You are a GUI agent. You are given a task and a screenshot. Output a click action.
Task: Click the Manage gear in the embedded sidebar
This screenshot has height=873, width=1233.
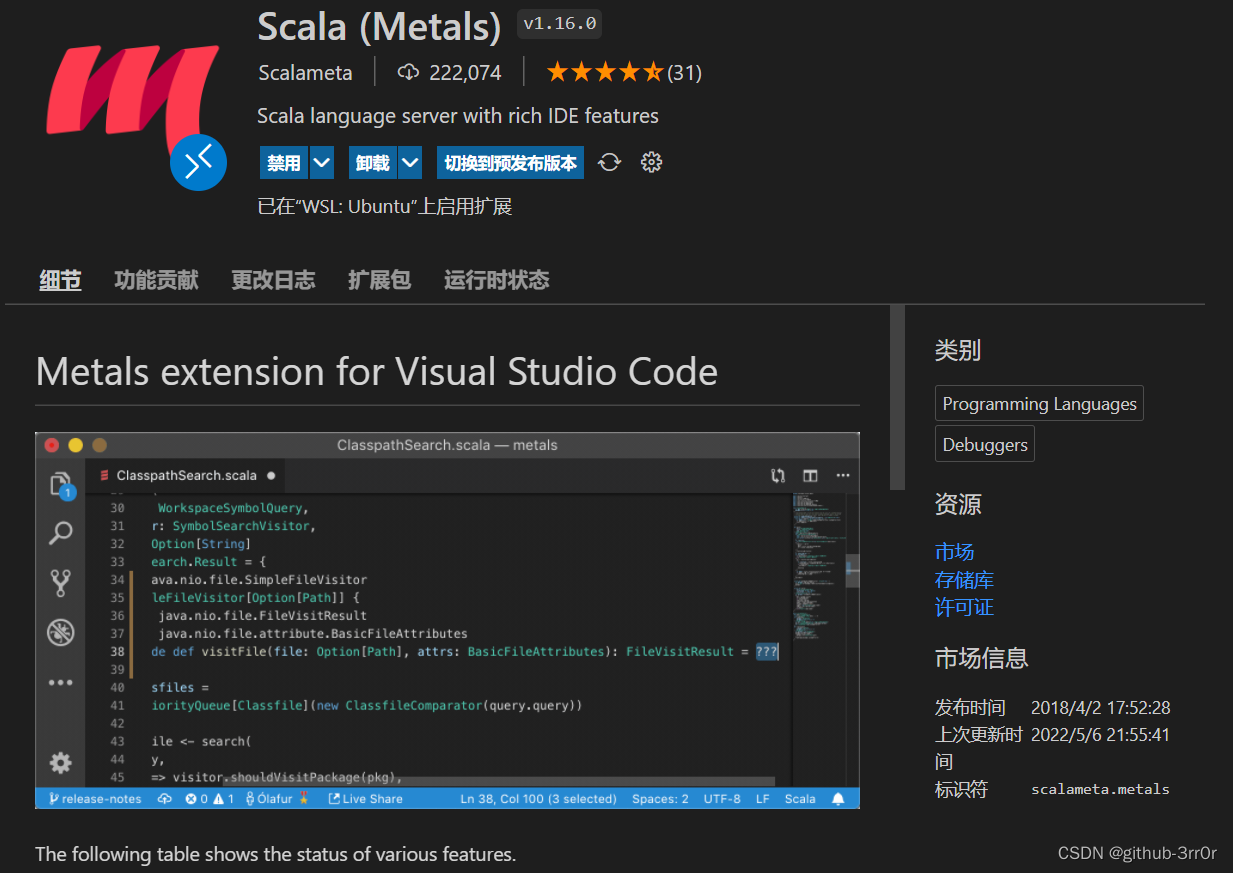coord(61,763)
